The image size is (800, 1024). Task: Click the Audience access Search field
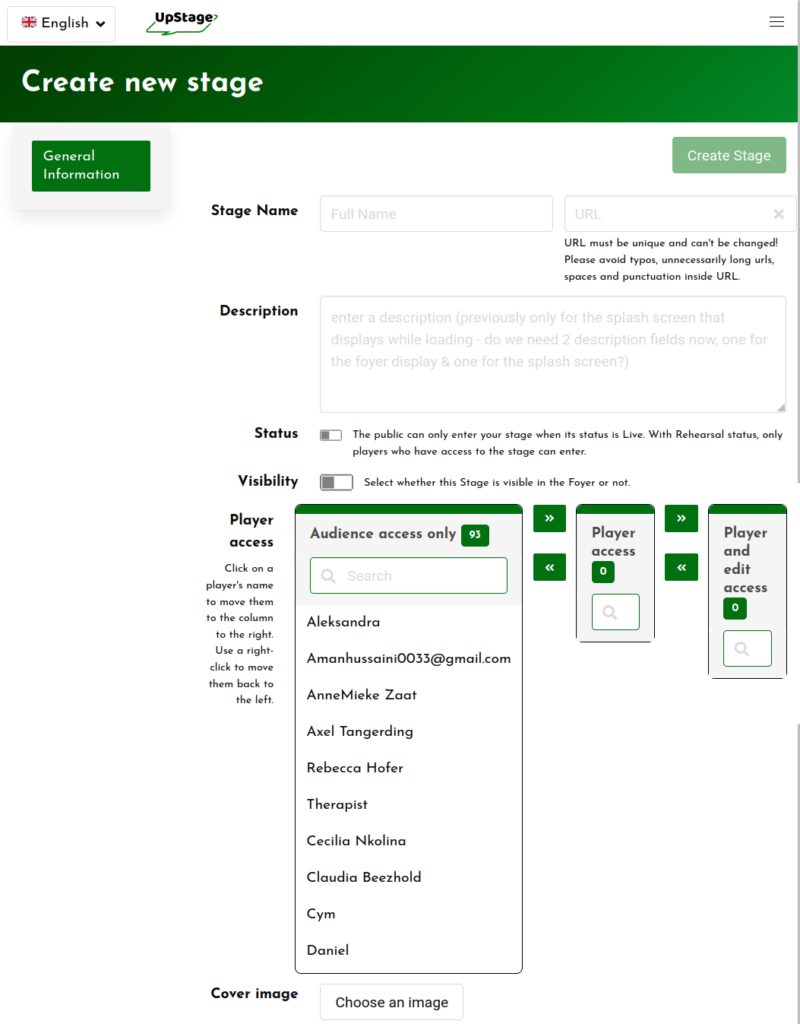click(x=408, y=575)
